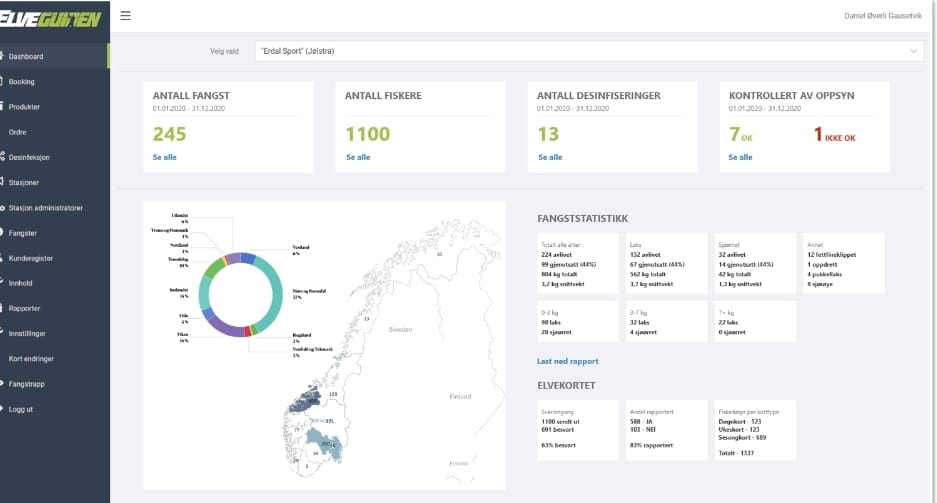The image size is (937, 503).
Task: Expand vald list using chevron arrow
Action: coord(913,50)
